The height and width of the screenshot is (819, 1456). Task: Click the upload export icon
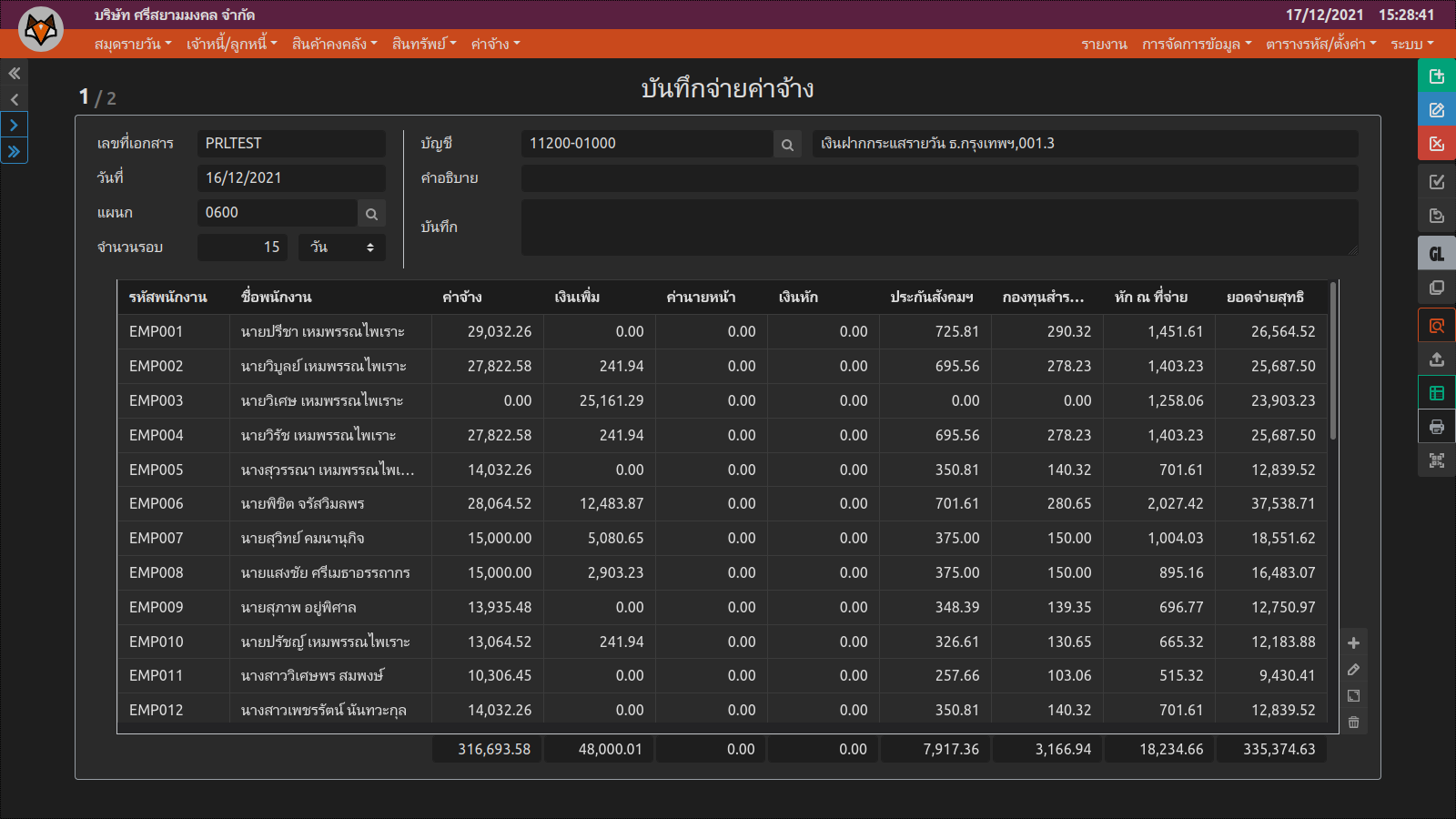point(1437,359)
